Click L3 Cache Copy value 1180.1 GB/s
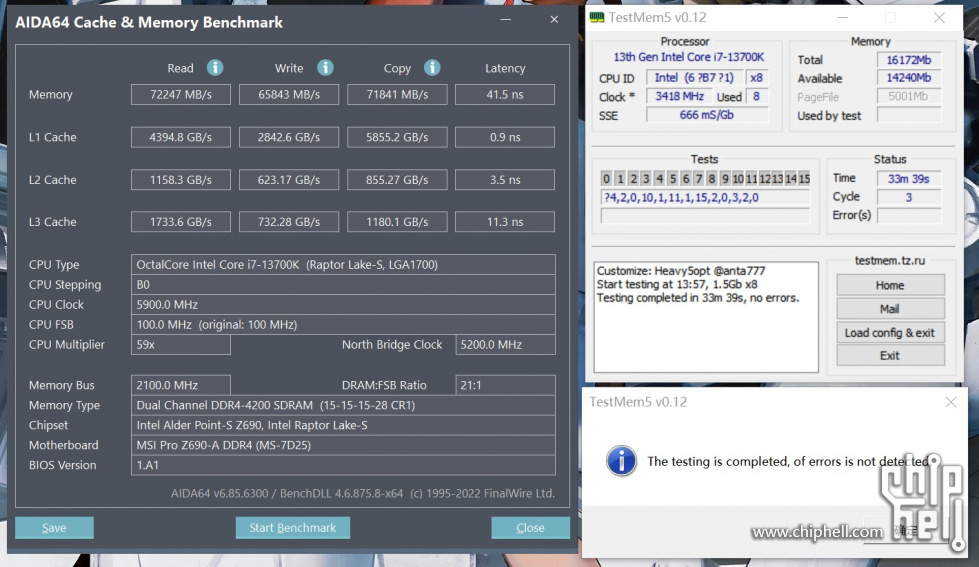 pos(397,222)
